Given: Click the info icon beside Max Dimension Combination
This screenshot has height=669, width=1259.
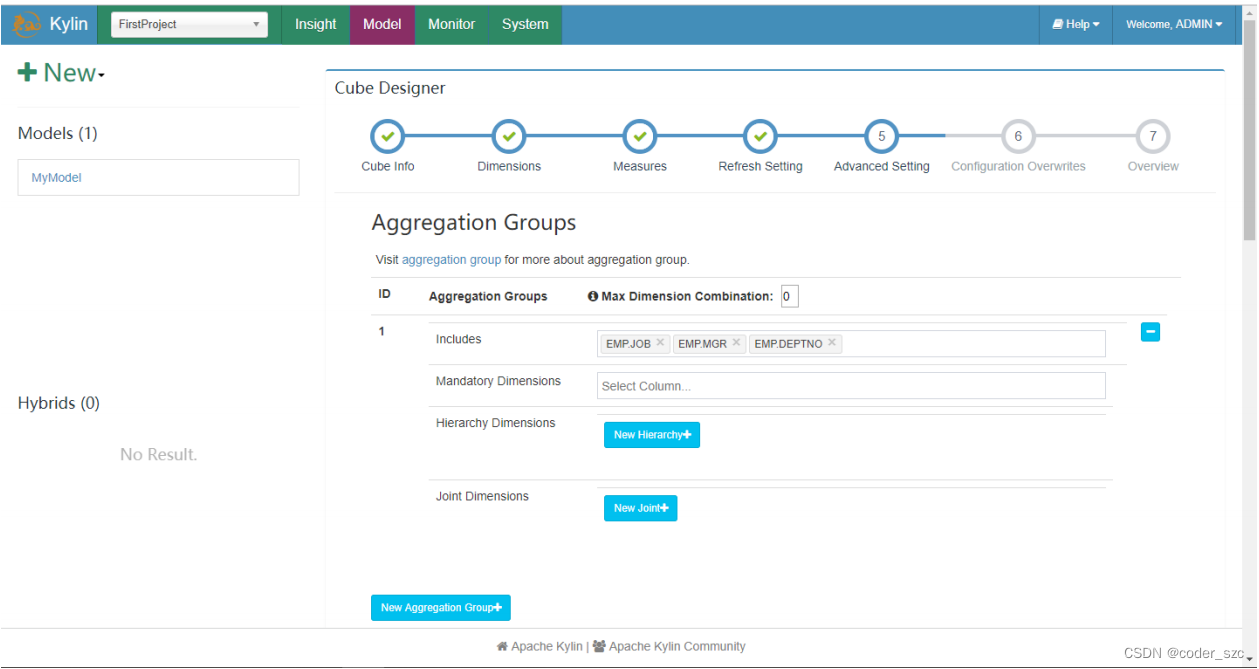Looking at the screenshot, I should (x=593, y=297).
